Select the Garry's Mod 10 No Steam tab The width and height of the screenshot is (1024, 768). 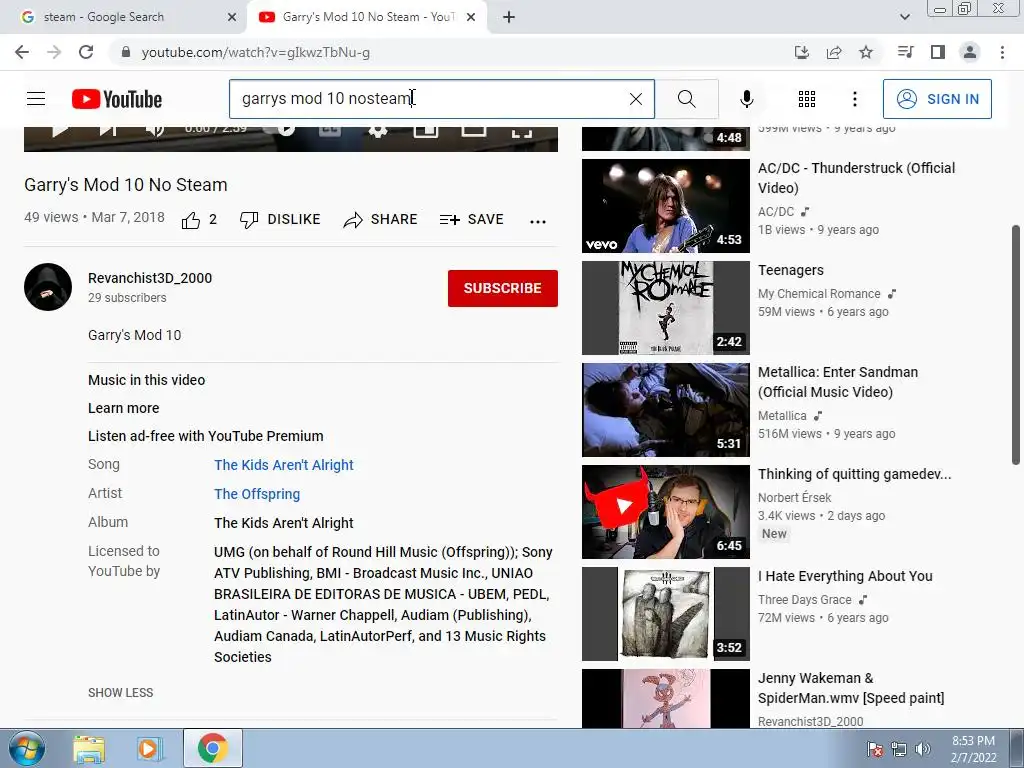368,17
